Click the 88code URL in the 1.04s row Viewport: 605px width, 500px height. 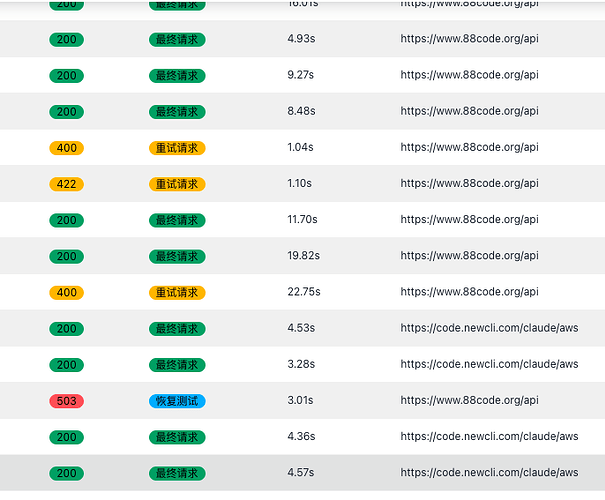coord(469,147)
